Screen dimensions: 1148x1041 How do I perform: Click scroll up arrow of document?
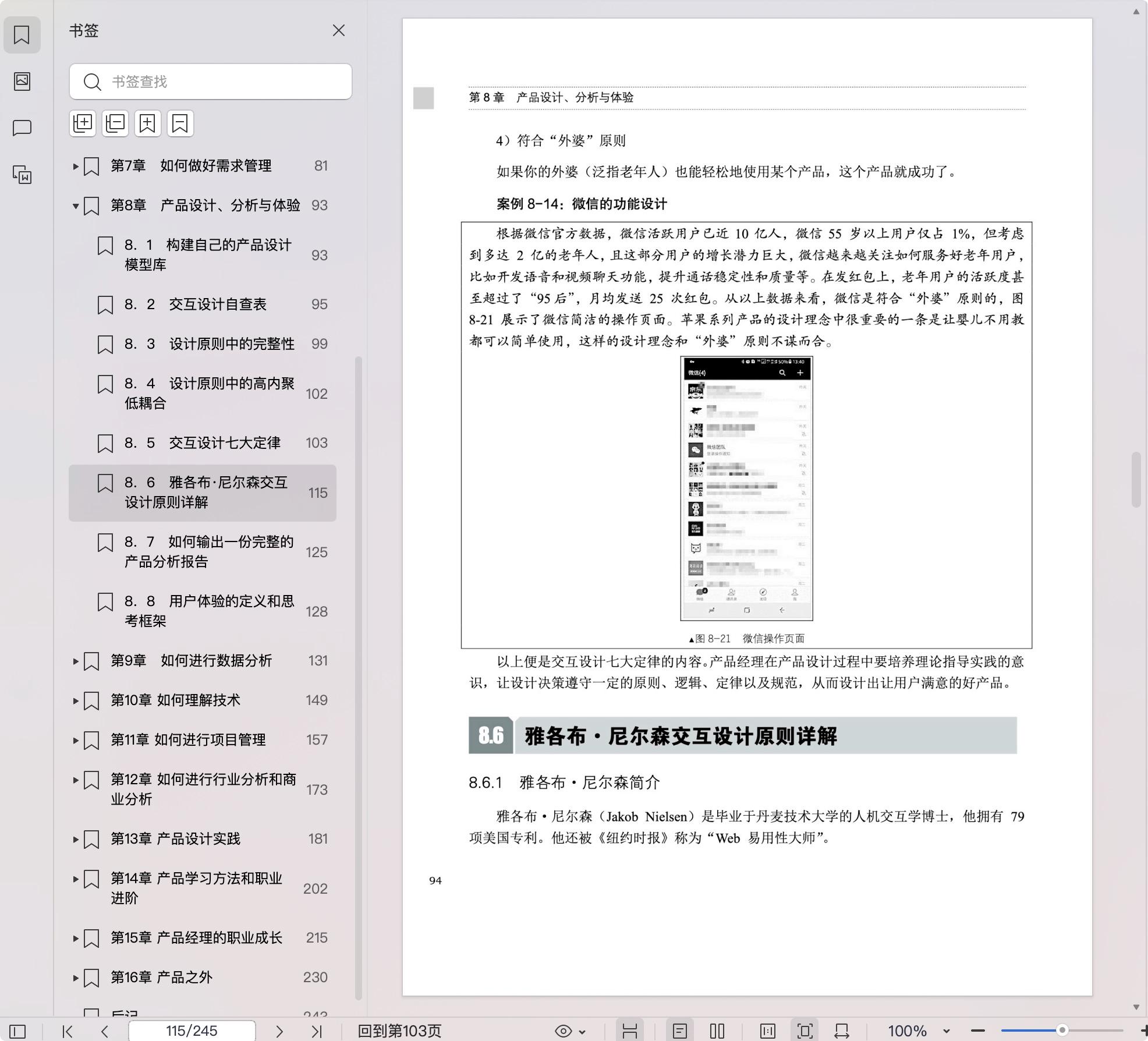click(1136, 12)
